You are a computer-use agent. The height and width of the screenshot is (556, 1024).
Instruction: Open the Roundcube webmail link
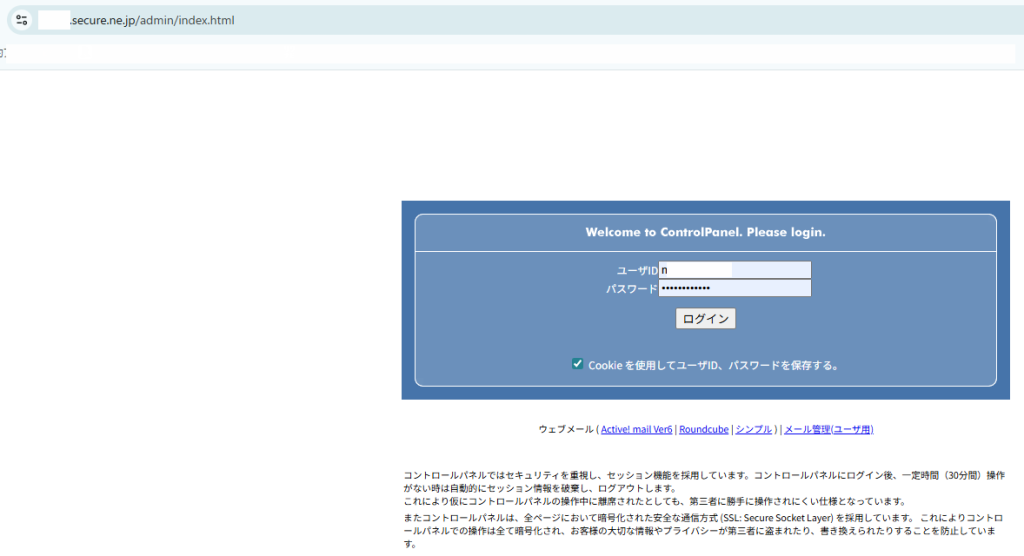pyautogui.click(x=703, y=429)
